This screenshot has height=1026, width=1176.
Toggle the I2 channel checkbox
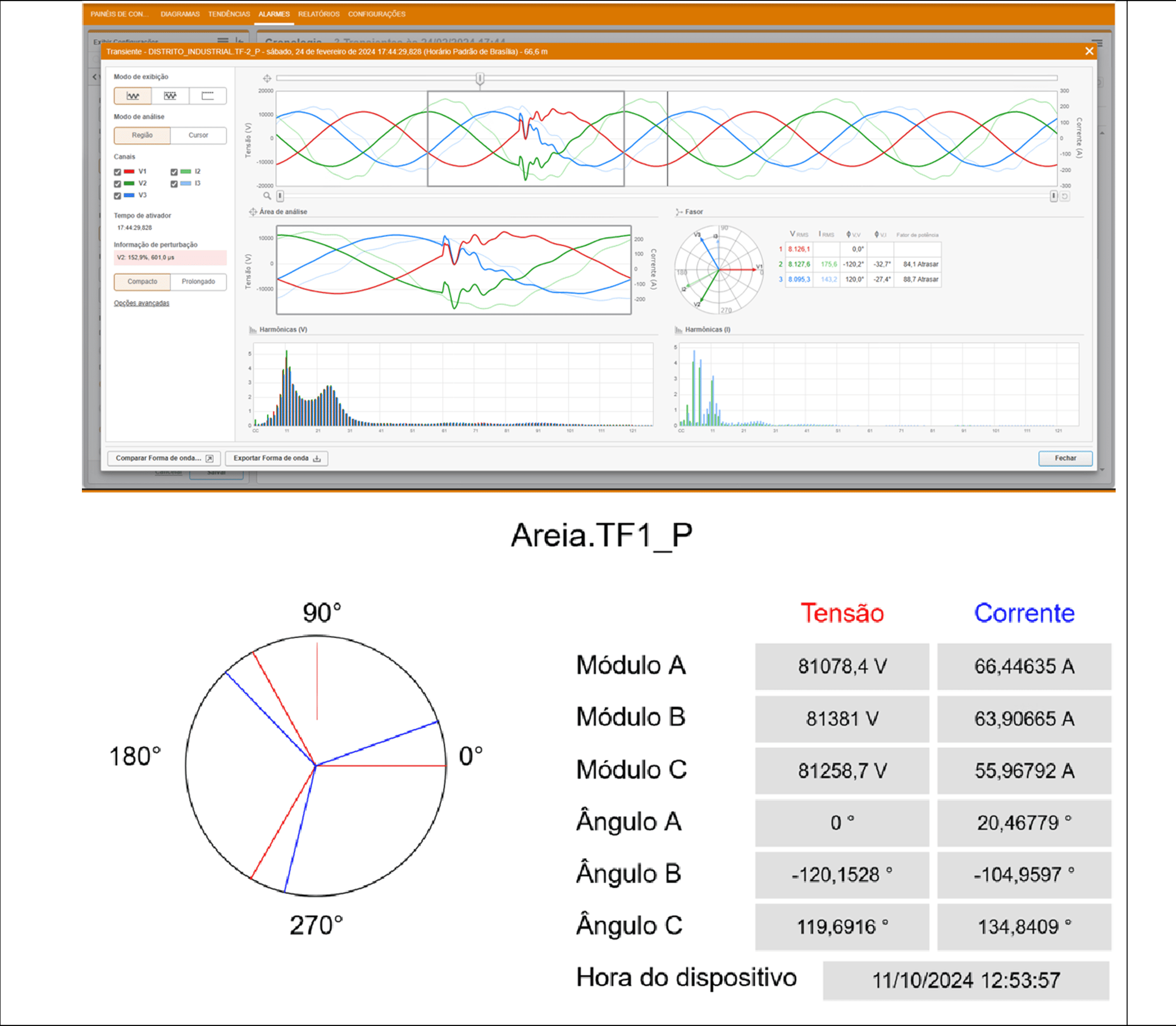coord(174,172)
